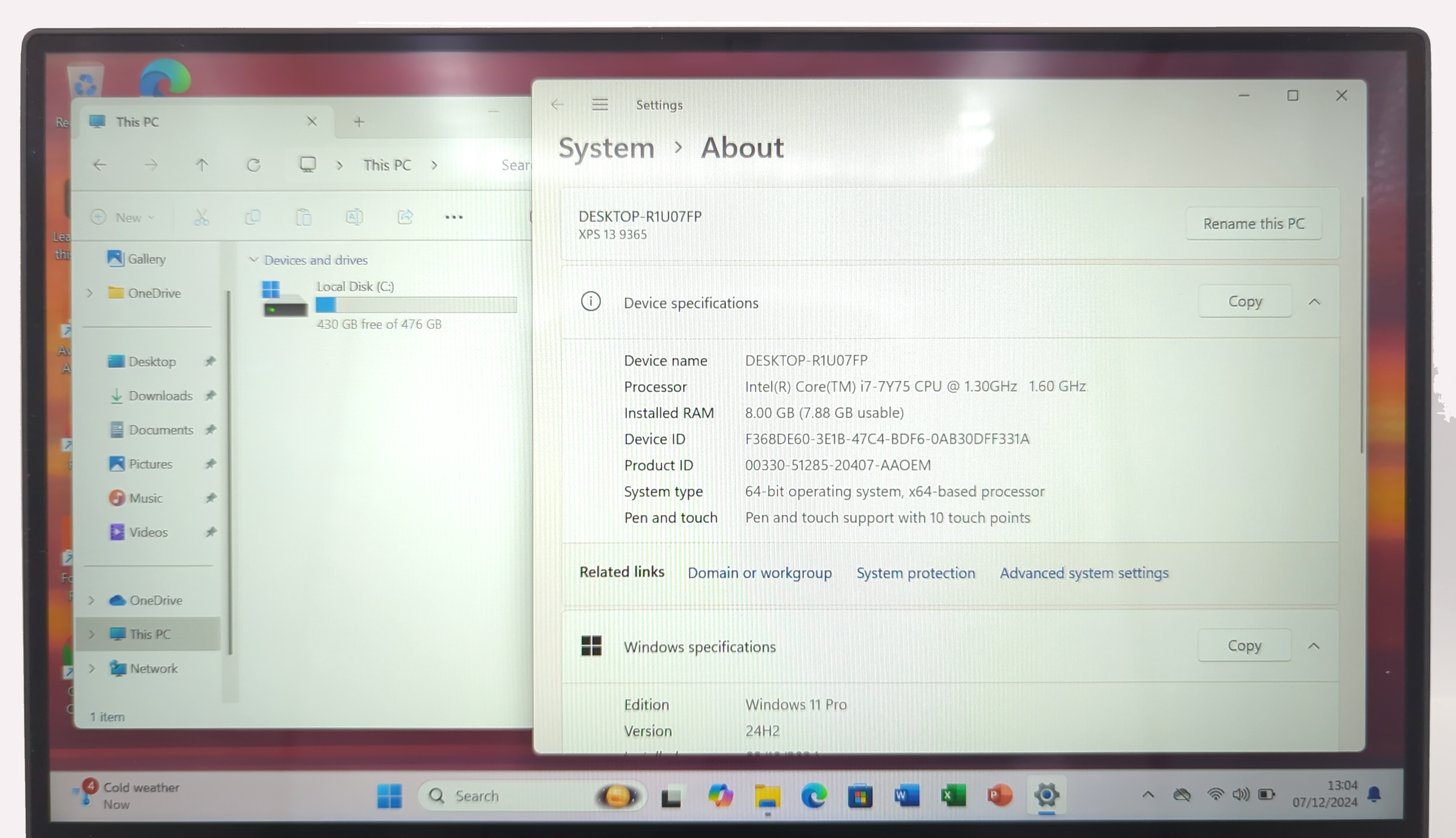Click the Local Disk (C:) usage bar
Screen dimensions: 1456x838
pyautogui.click(x=416, y=304)
